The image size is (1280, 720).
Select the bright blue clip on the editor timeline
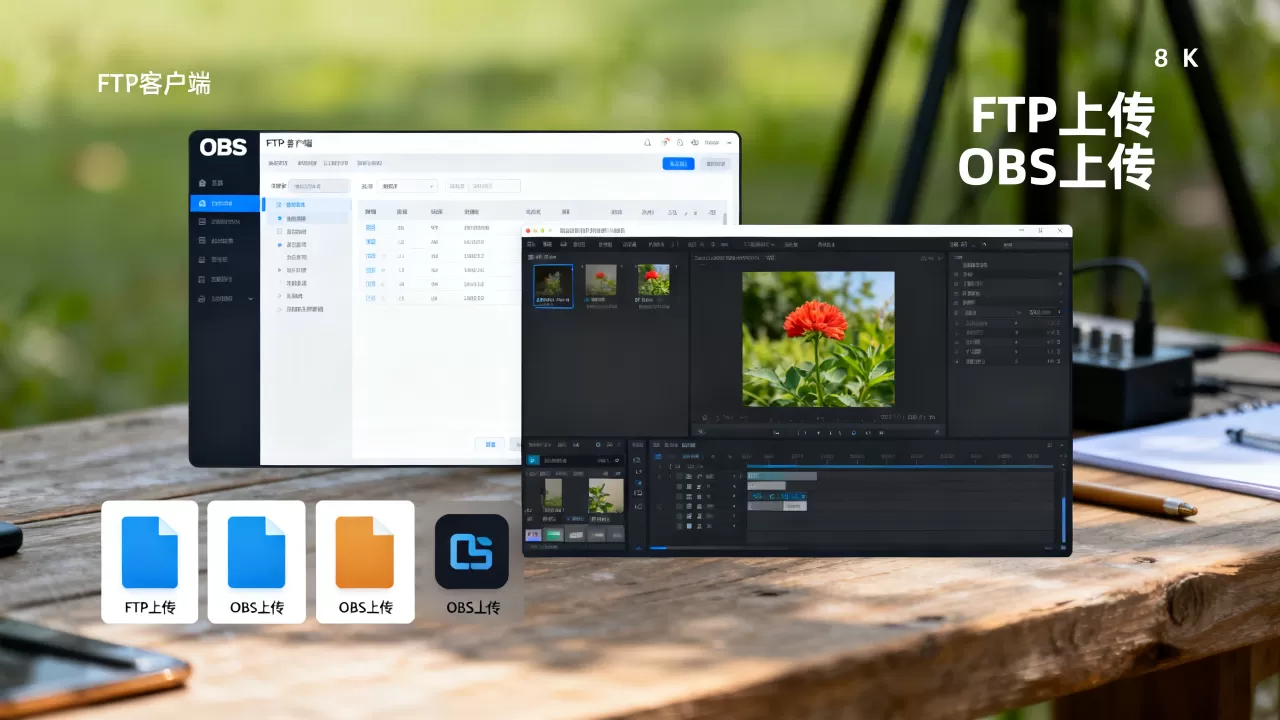(x=778, y=496)
